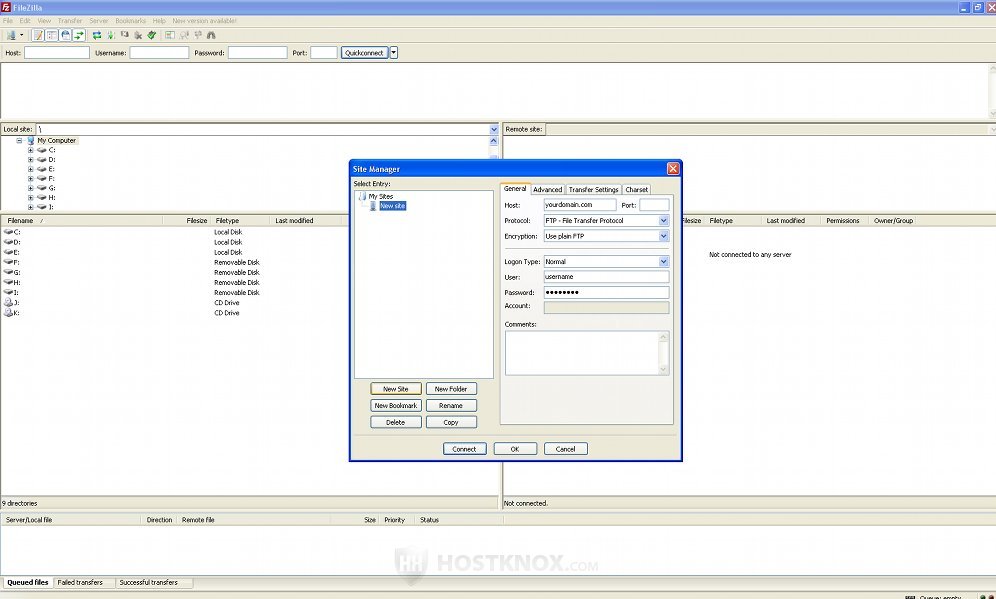This screenshot has height=599, width=996.
Task: Expand the E: drive tree node
Action: pyautogui.click(x=30, y=169)
